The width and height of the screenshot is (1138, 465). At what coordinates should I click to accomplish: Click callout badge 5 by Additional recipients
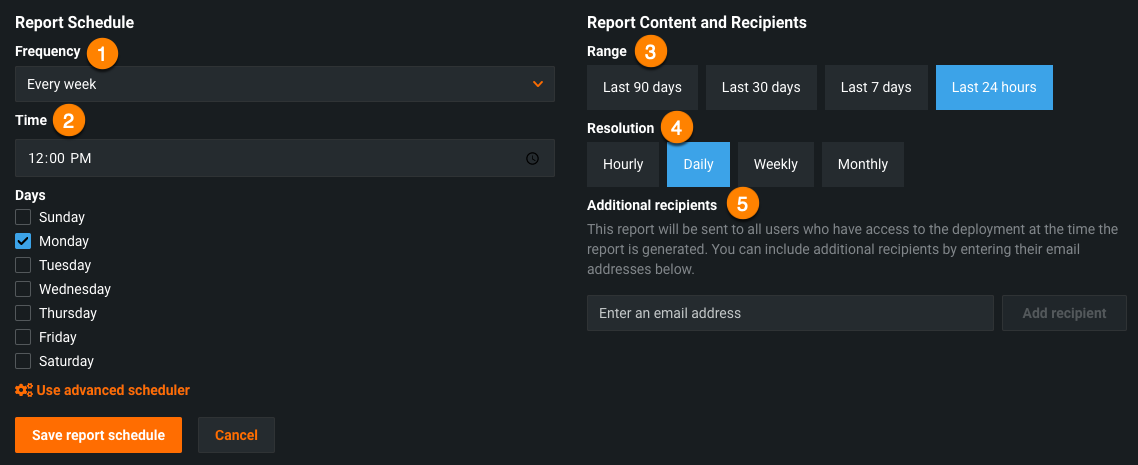point(741,204)
